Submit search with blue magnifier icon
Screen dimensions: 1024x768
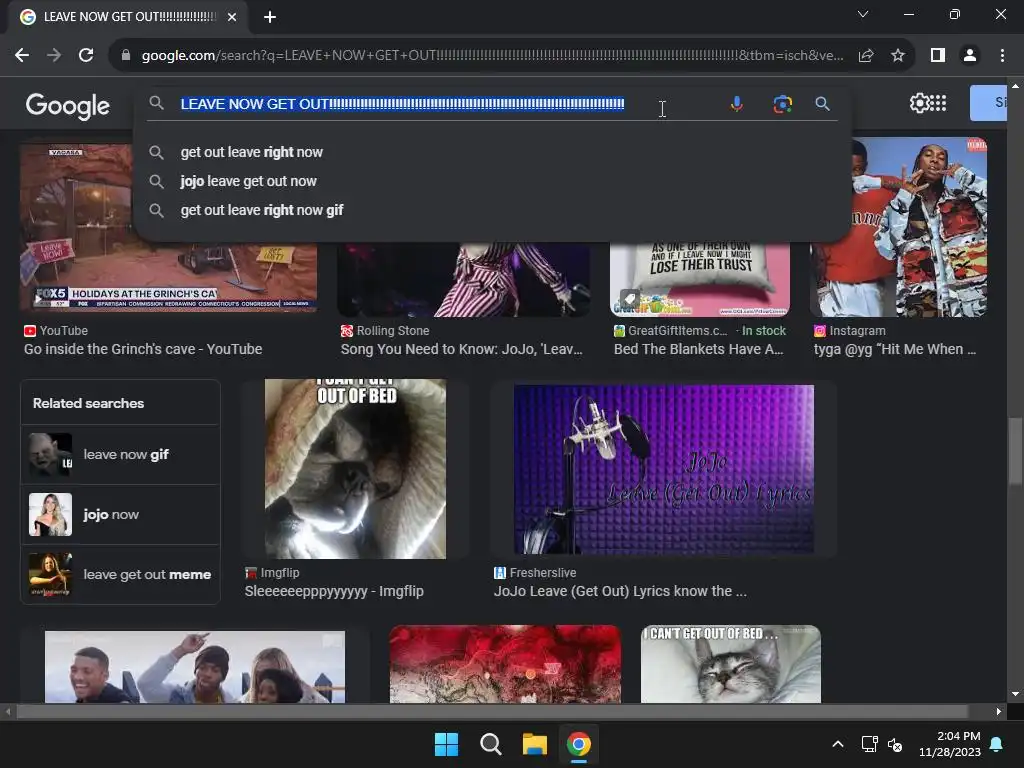click(x=823, y=104)
